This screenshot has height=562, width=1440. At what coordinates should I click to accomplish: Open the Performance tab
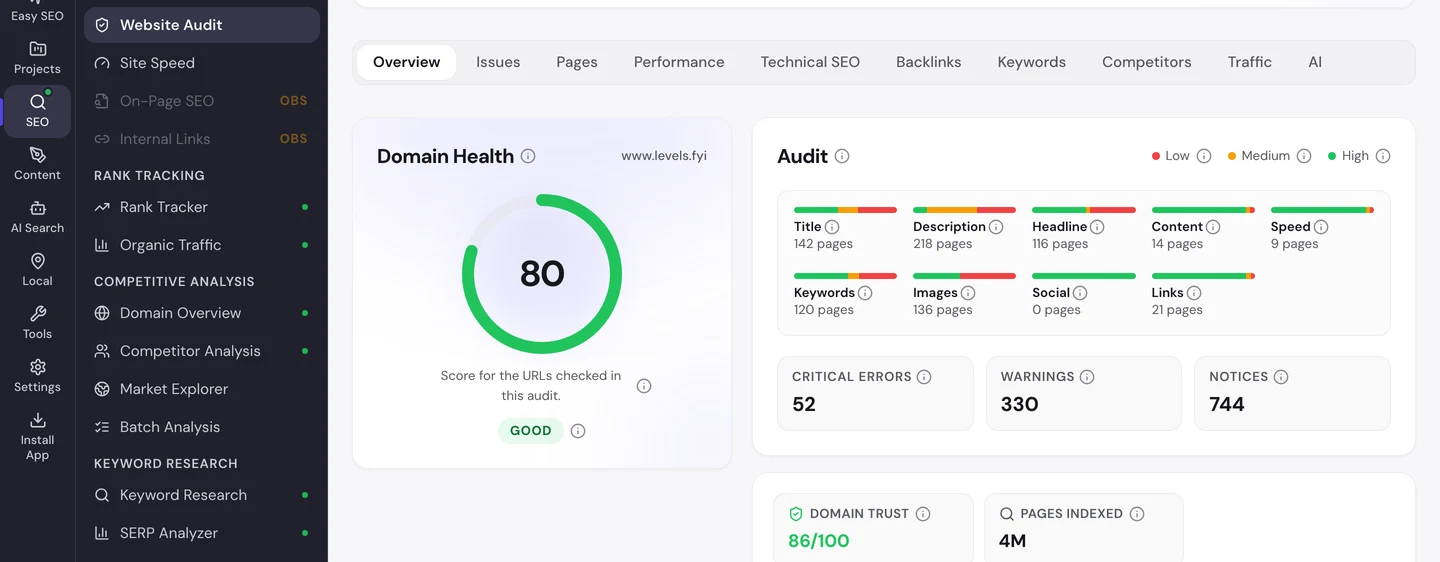[x=679, y=62]
